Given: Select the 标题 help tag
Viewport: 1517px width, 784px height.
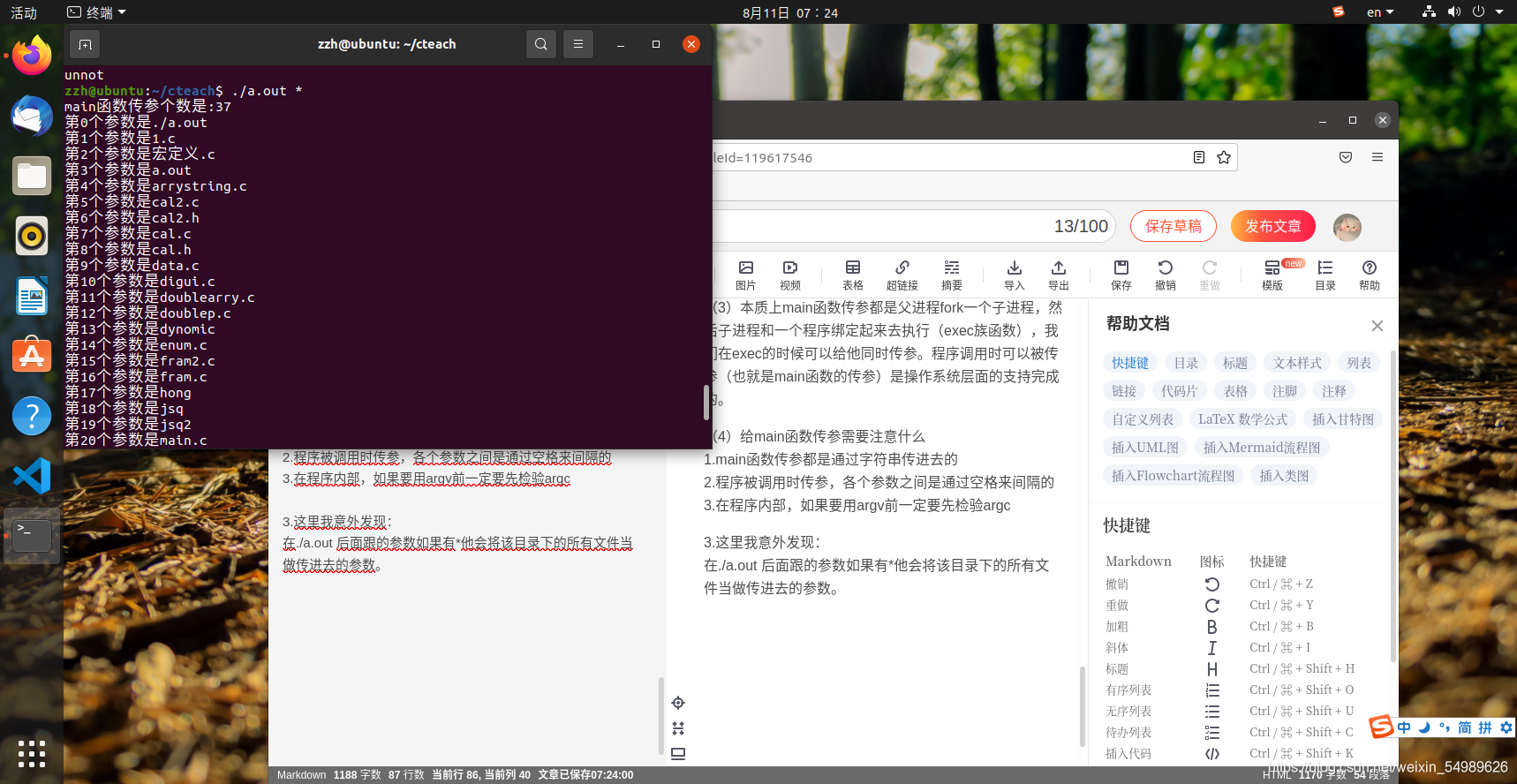Looking at the screenshot, I should pos(1235,363).
